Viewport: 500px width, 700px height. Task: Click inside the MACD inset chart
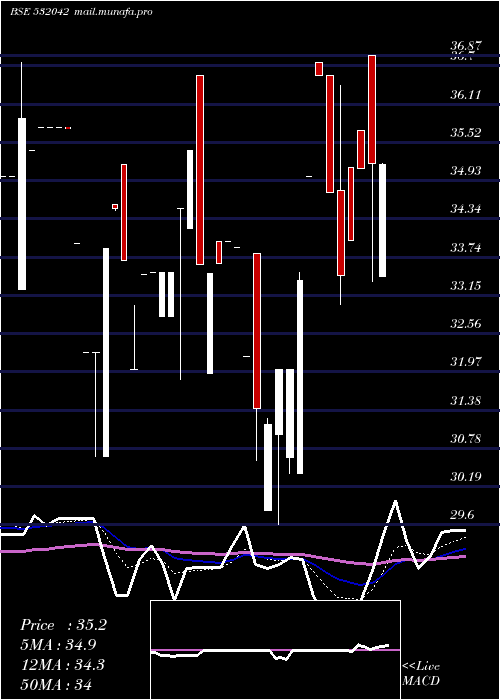point(275,650)
